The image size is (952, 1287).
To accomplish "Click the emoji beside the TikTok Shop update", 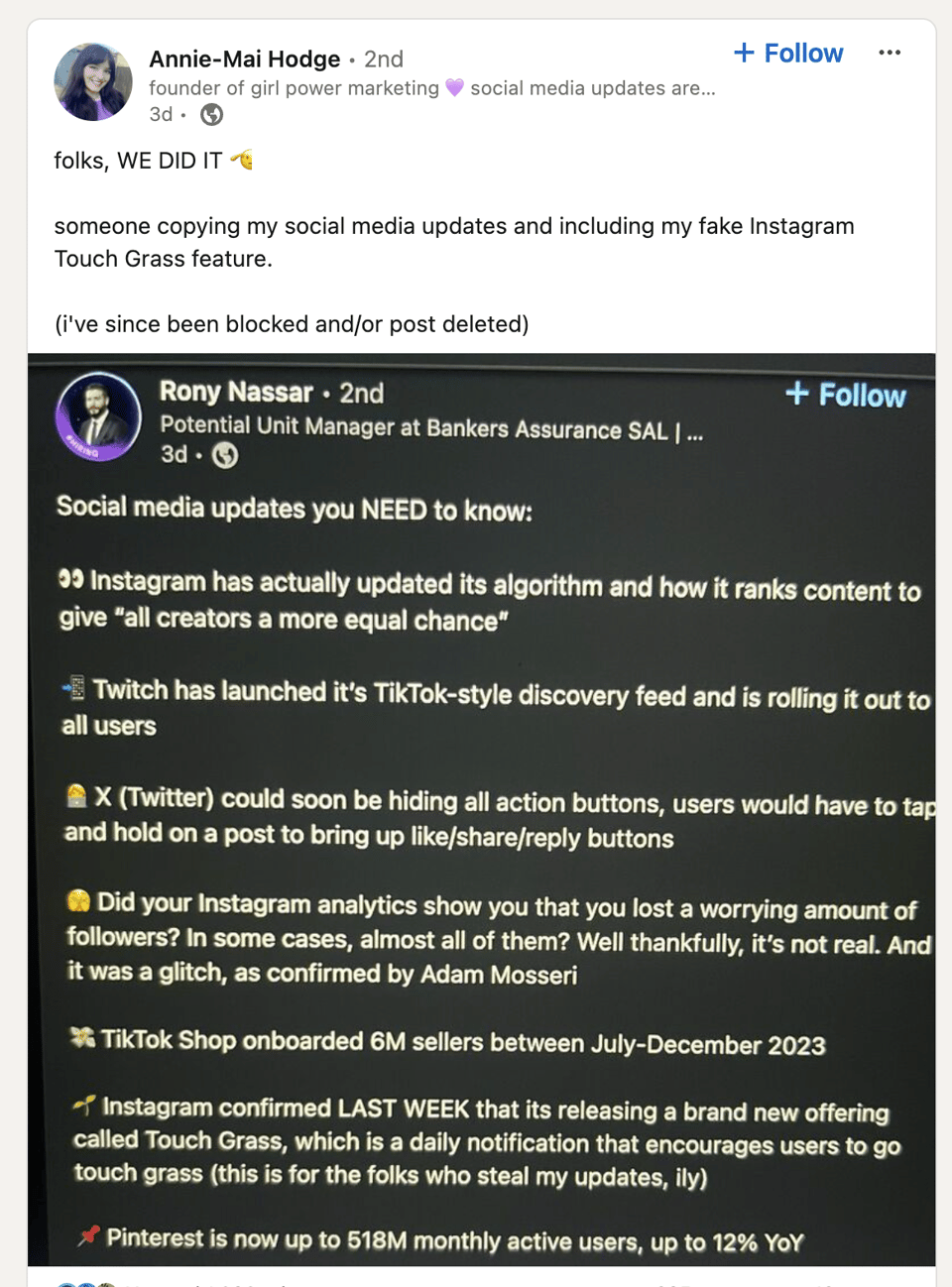I will tap(82, 1037).
